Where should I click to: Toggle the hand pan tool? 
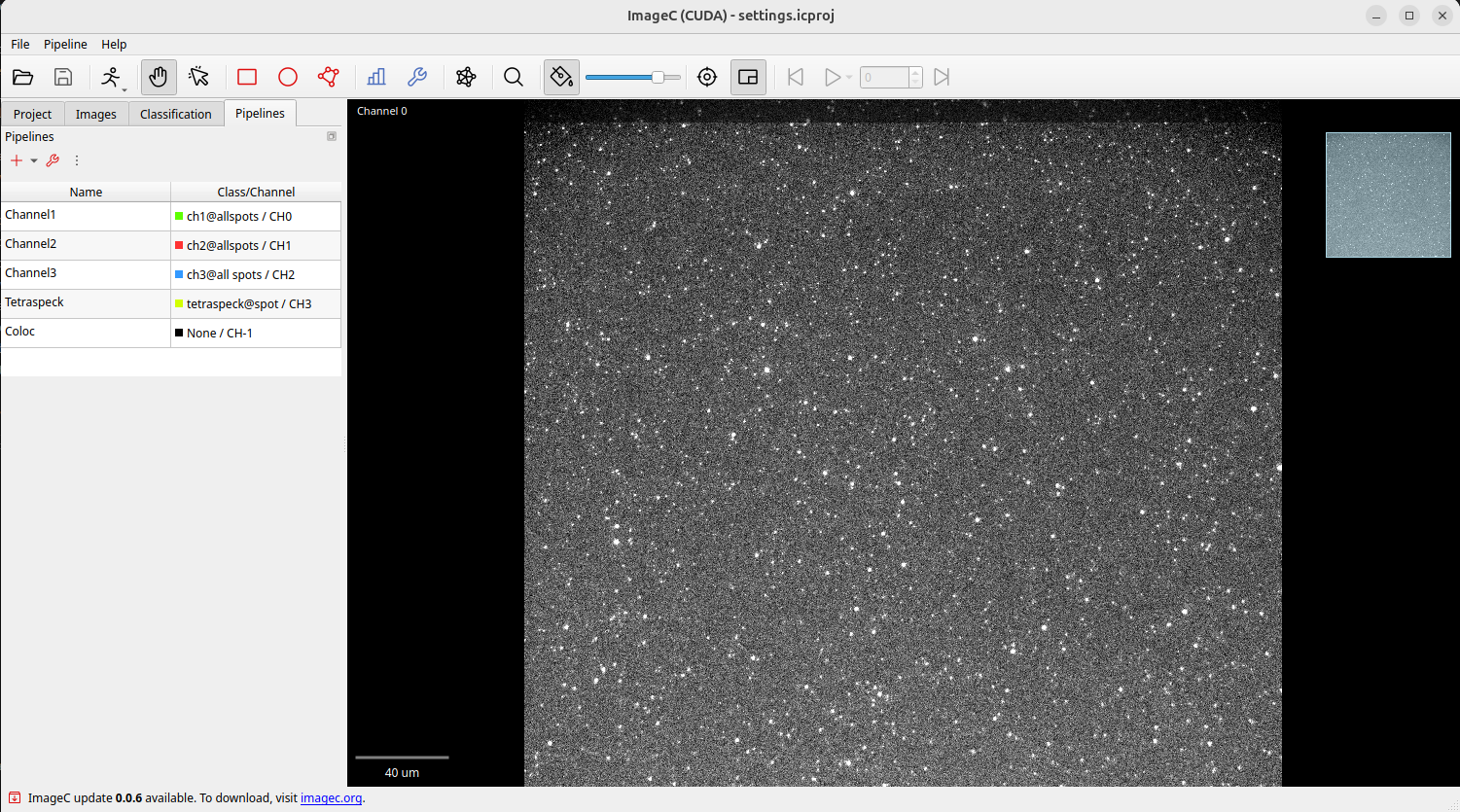click(x=159, y=77)
